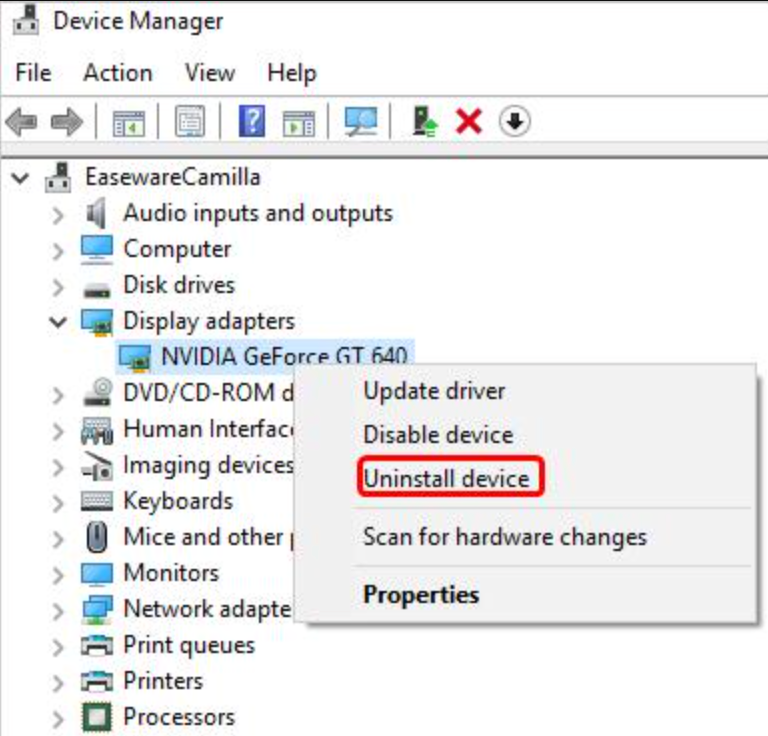This screenshot has width=768, height=736.
Task: Expand the Imaging devices chevron
Action: pyautogui.click(x=58, y=467)
